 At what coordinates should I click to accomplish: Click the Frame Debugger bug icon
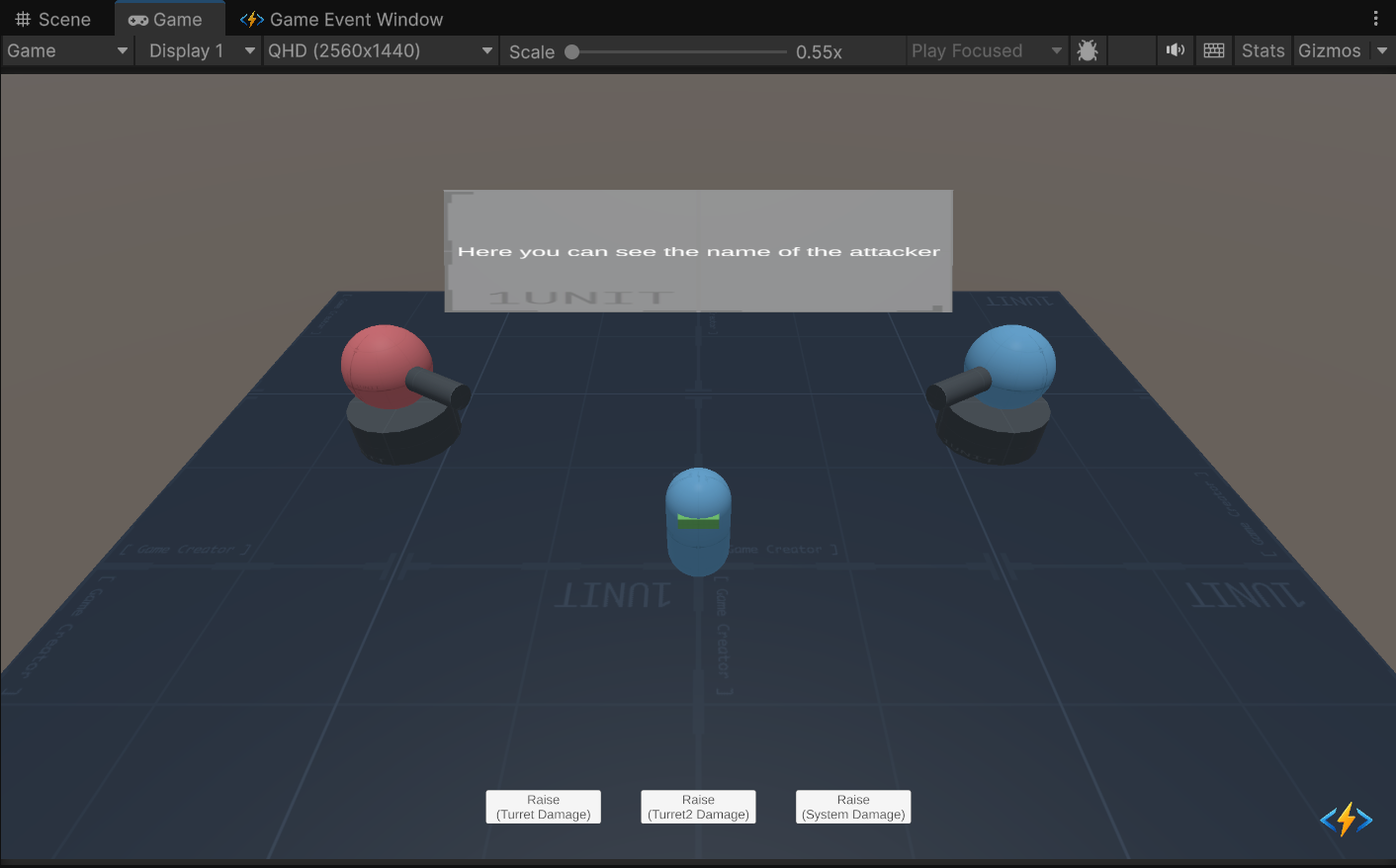point(1088,50)
